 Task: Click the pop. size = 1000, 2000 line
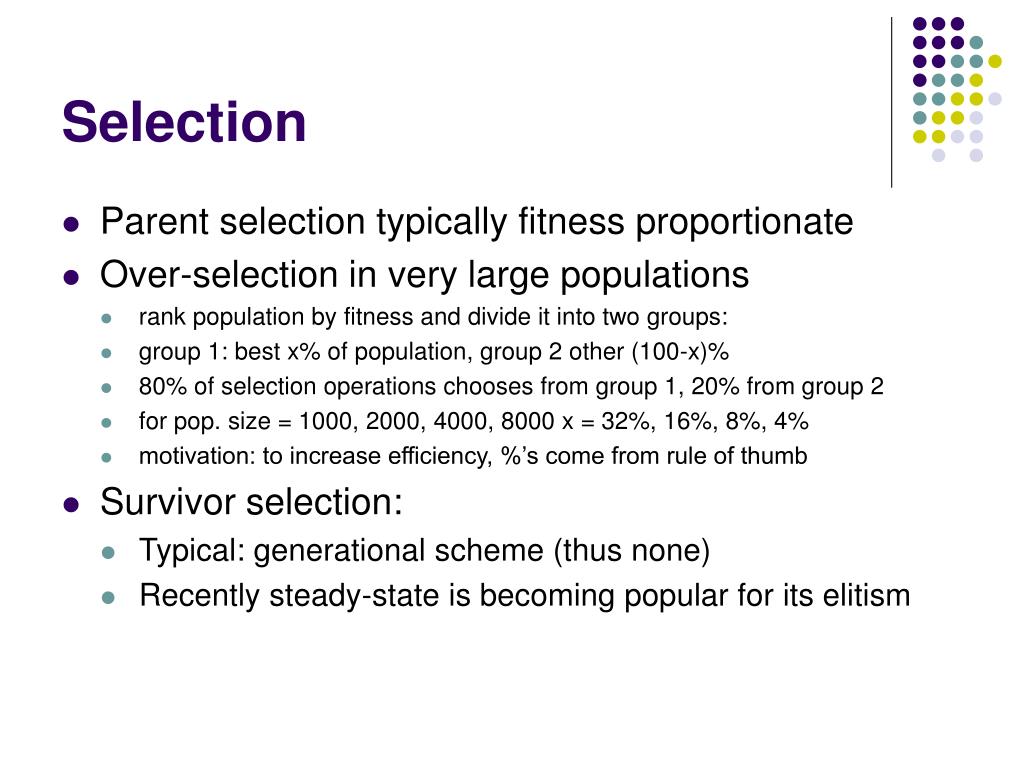click(473, 421)
